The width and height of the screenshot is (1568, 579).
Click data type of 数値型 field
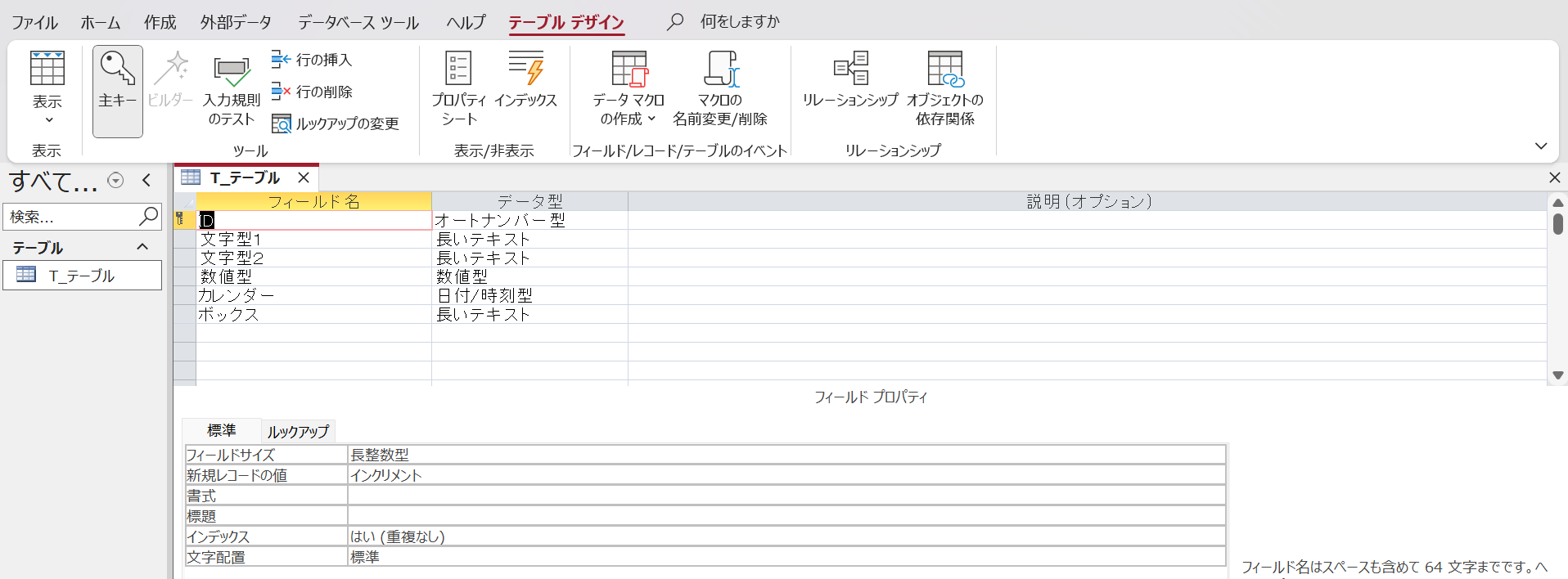tap(529, 276)
